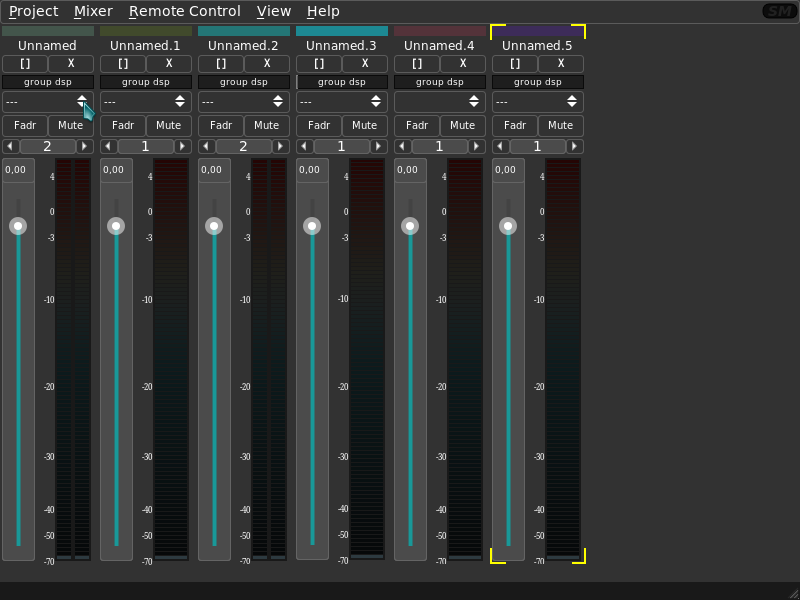Toggle the Fadr view on Unnamed.3
Viewport: 800px width, 600px height.
319,125
